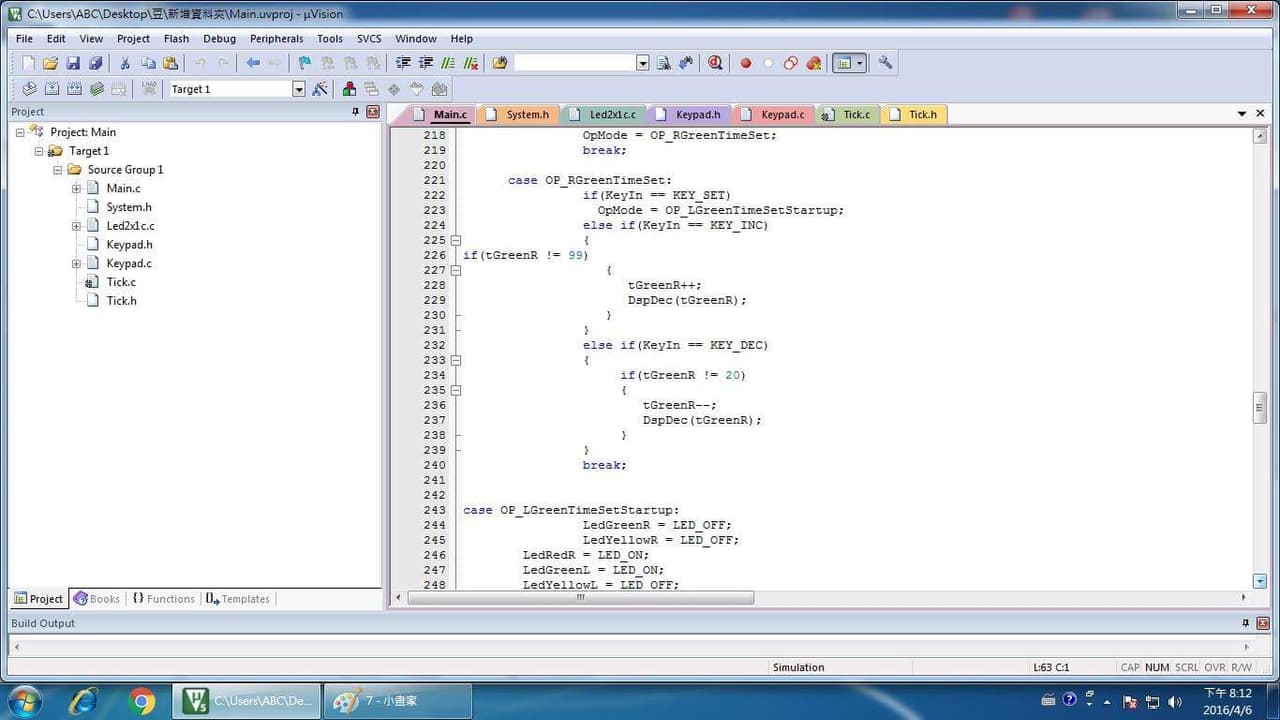Insert a breakpoint with the red dot icon

click(x=745, y=63)
